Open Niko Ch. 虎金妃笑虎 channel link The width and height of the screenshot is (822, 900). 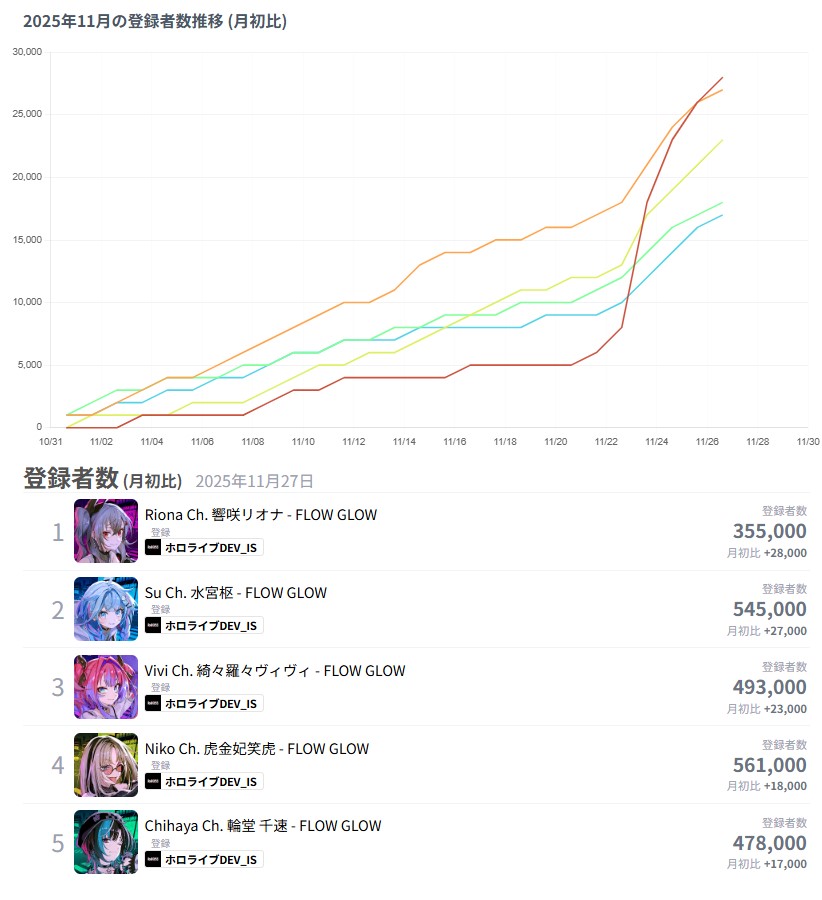tap(257, 748)
